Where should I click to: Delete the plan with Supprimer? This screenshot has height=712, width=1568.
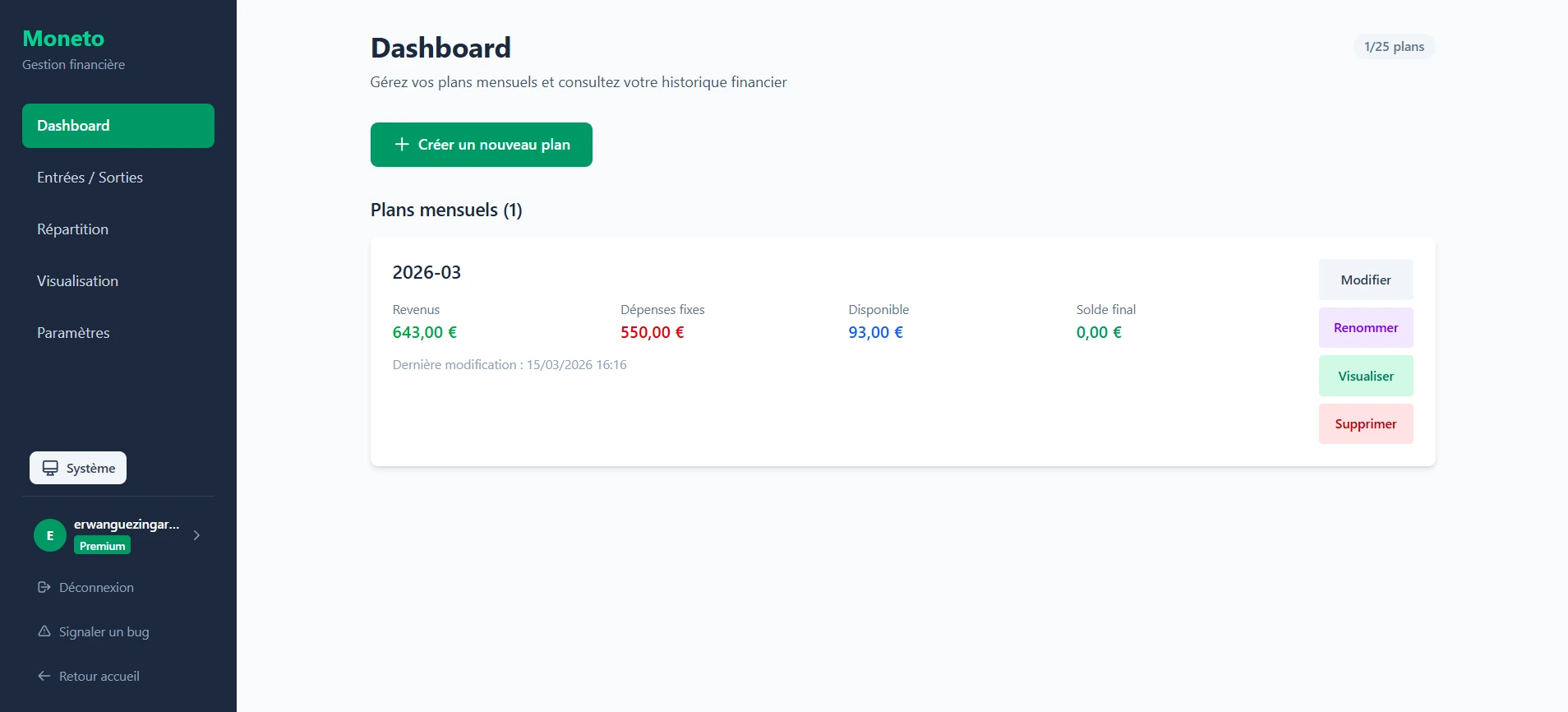(x=1365, y=424)
